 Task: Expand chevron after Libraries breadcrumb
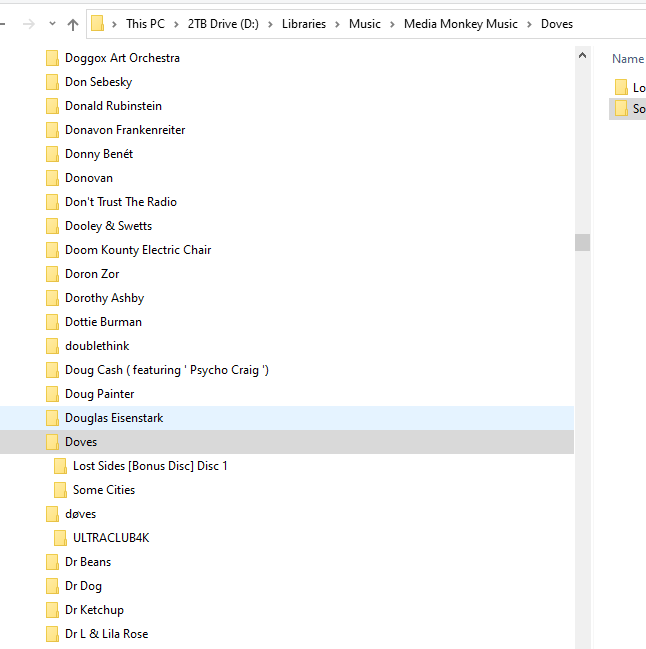(x=337, y=24)
